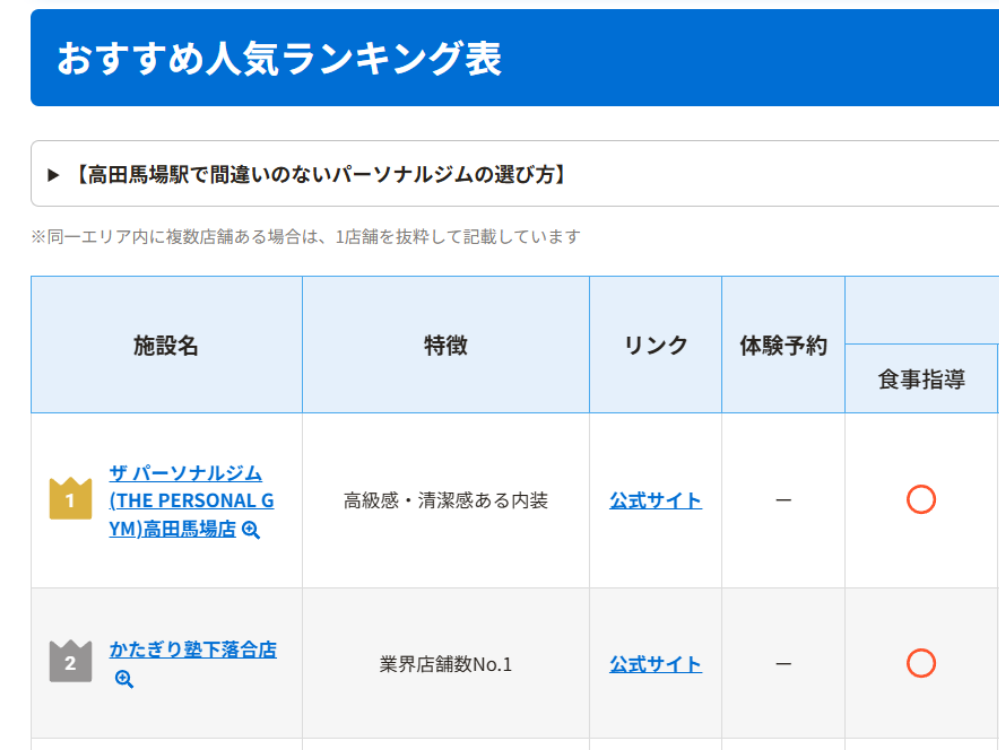Image resolution: width=1000 pixels, height=750 pixels.
Task: Click the リンク column header
Action: point(655,345)
